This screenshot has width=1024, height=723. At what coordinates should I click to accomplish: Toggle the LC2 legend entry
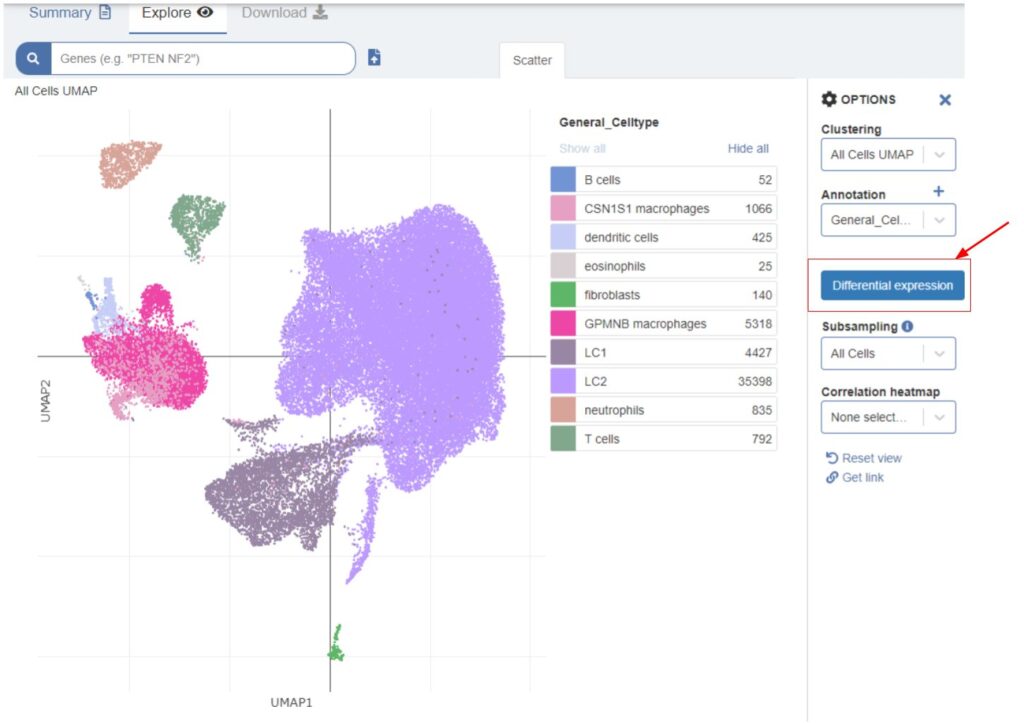coord(663,381)
